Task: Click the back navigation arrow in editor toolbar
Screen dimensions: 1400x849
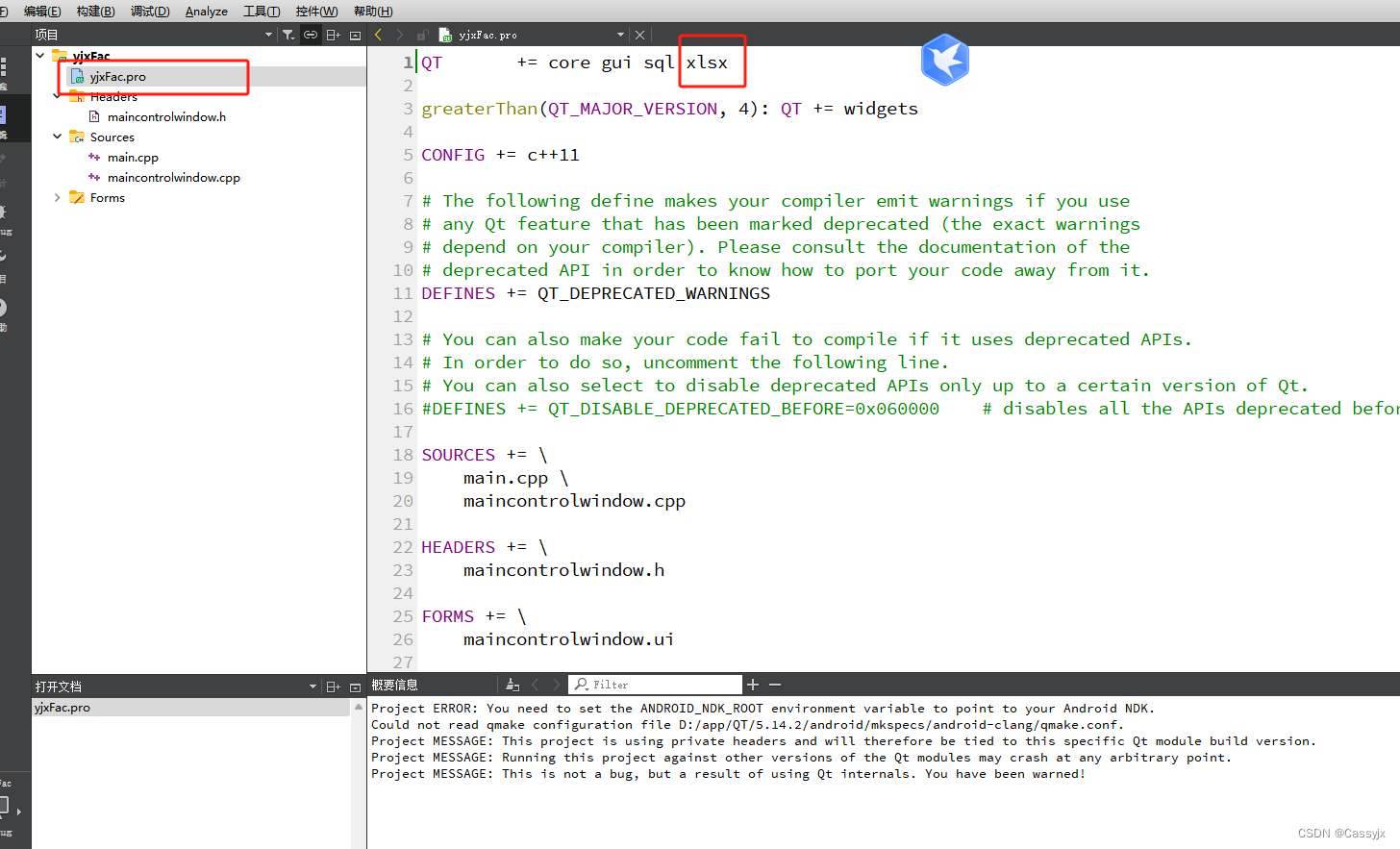Action: coord(377,35)
